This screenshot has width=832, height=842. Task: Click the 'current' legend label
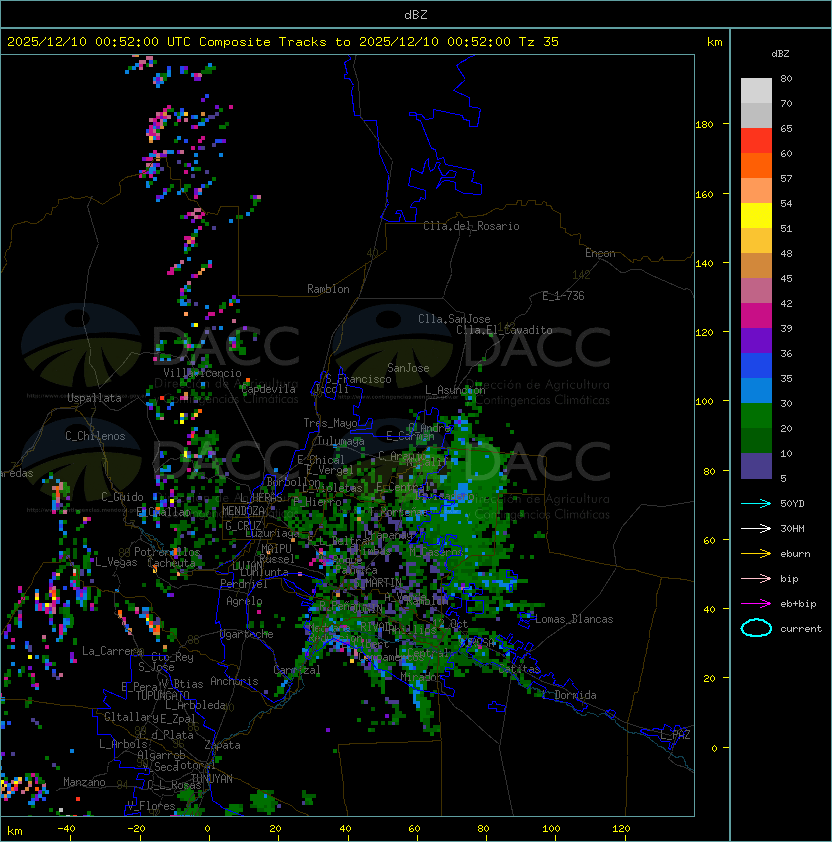801,629
